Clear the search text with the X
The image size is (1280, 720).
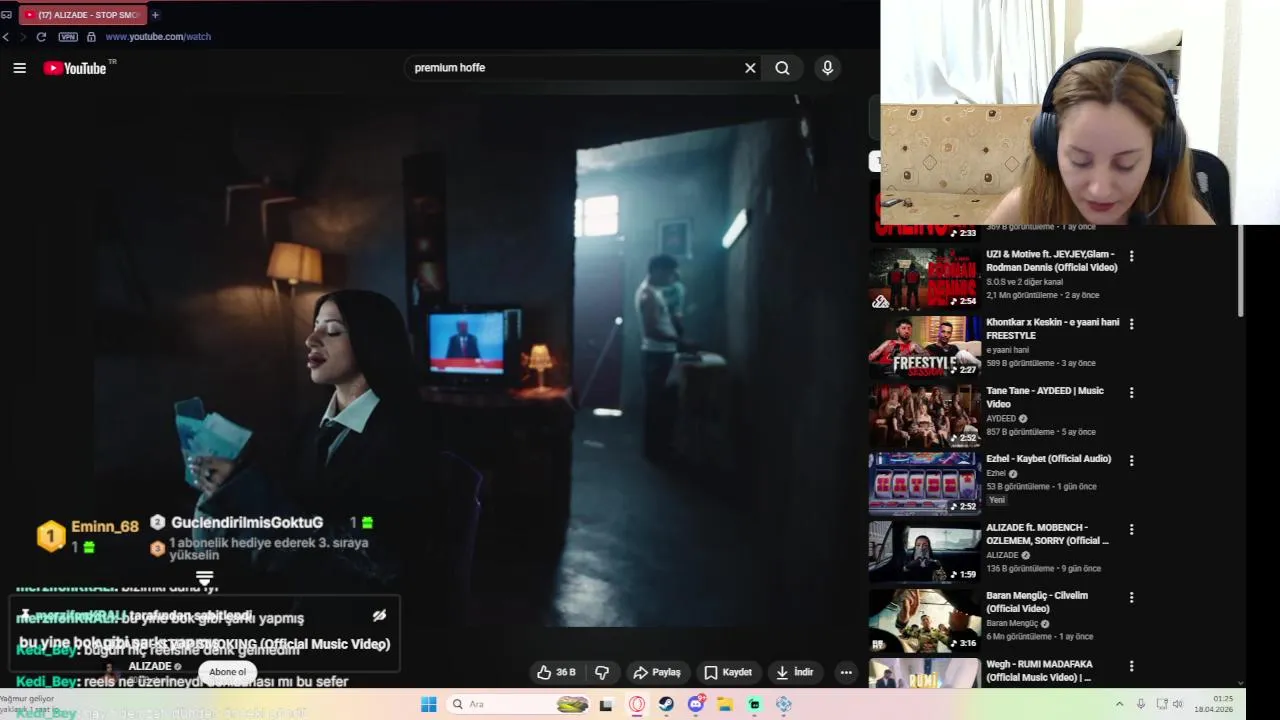click(x=750, y=68)
